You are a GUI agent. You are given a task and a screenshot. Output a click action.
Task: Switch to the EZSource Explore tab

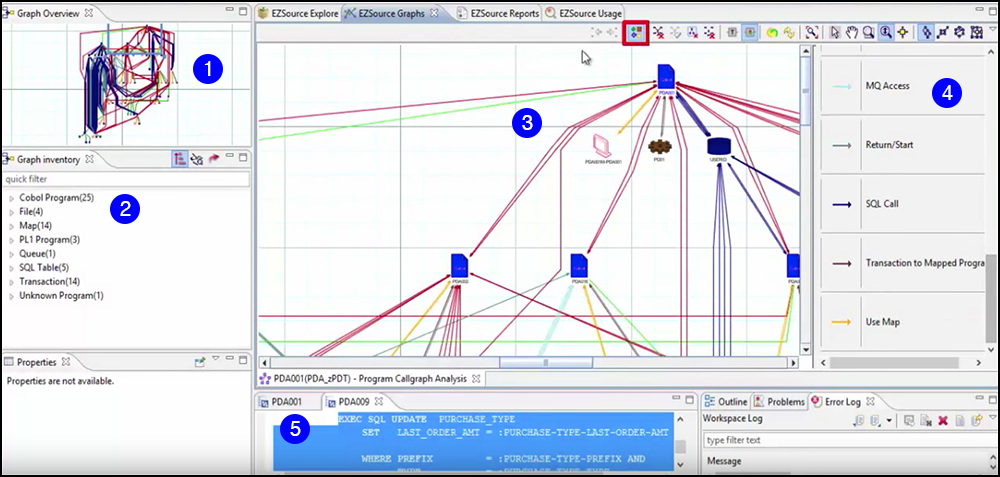[298, 13]
